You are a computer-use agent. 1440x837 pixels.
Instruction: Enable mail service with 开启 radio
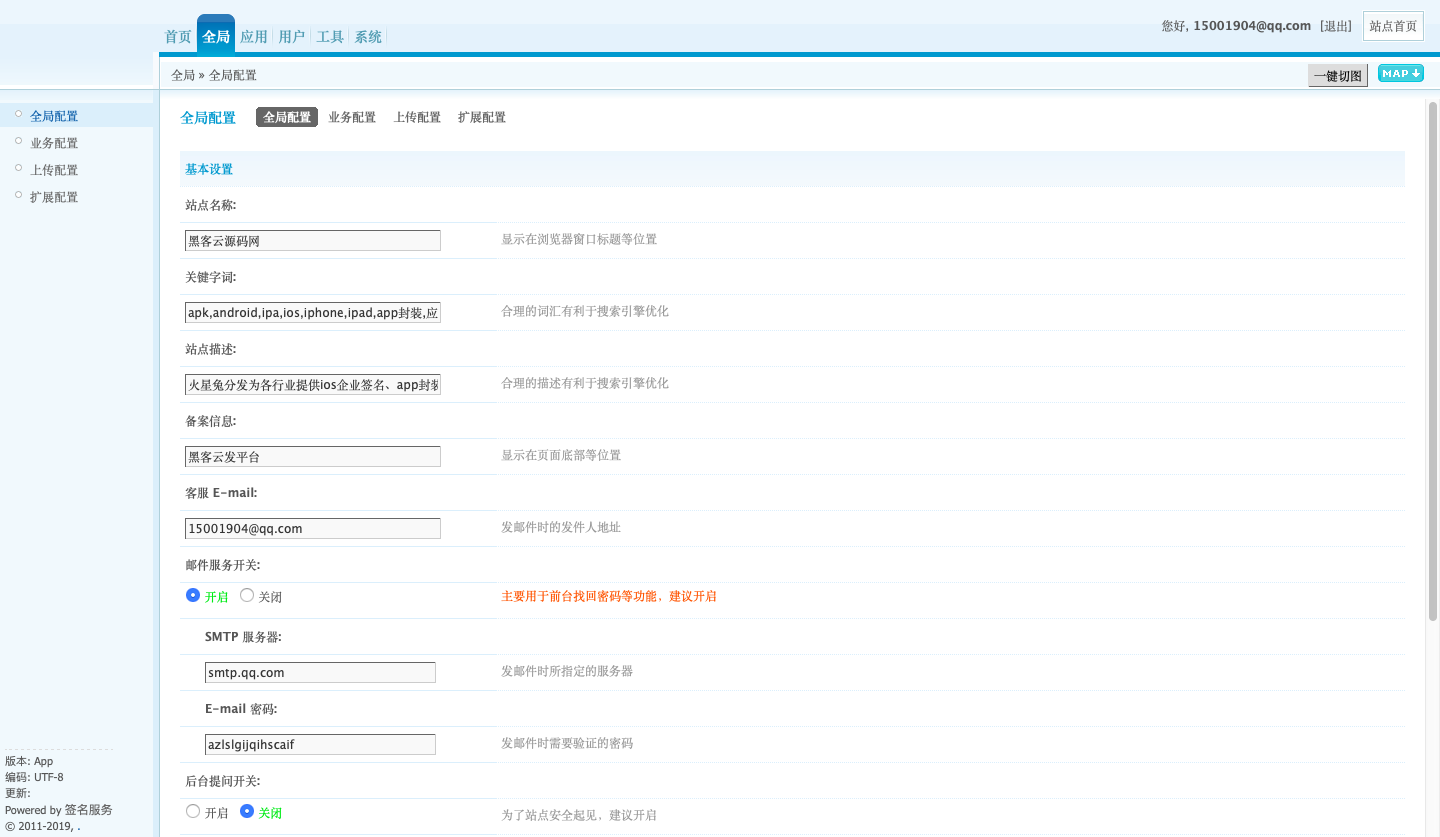pyautogui.click(x=193, y=595)
